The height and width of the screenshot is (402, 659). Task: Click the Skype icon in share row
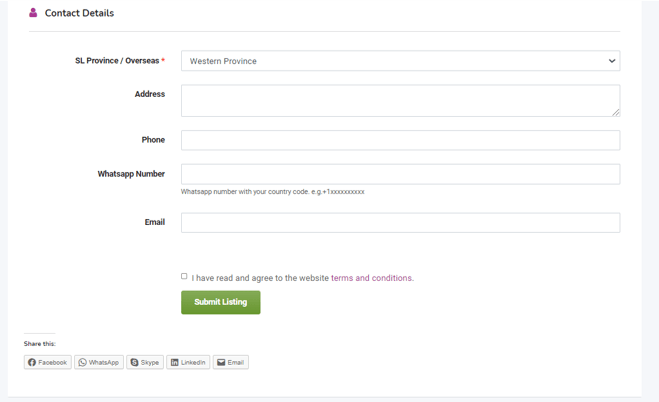[135, 363]
